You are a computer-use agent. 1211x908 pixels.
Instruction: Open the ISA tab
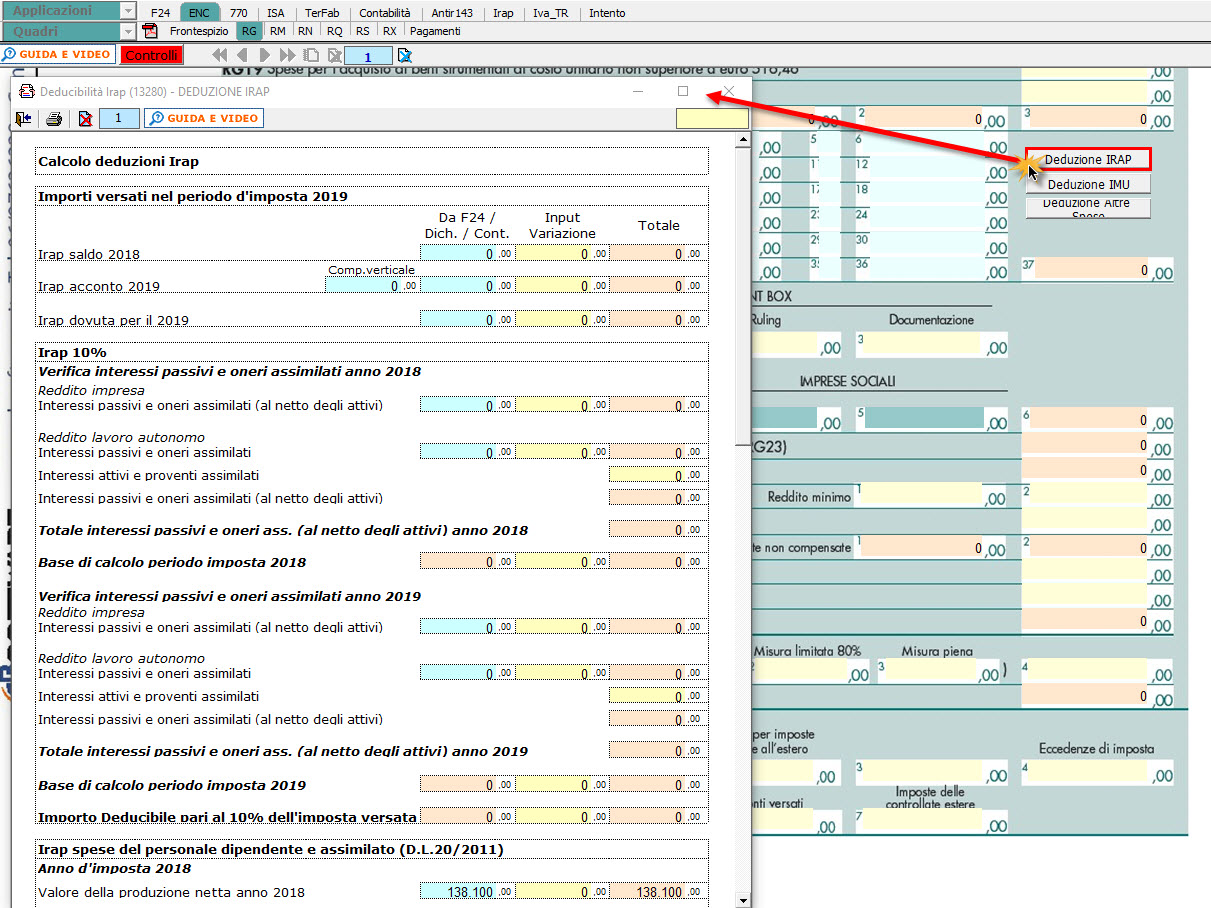[276, 13]
